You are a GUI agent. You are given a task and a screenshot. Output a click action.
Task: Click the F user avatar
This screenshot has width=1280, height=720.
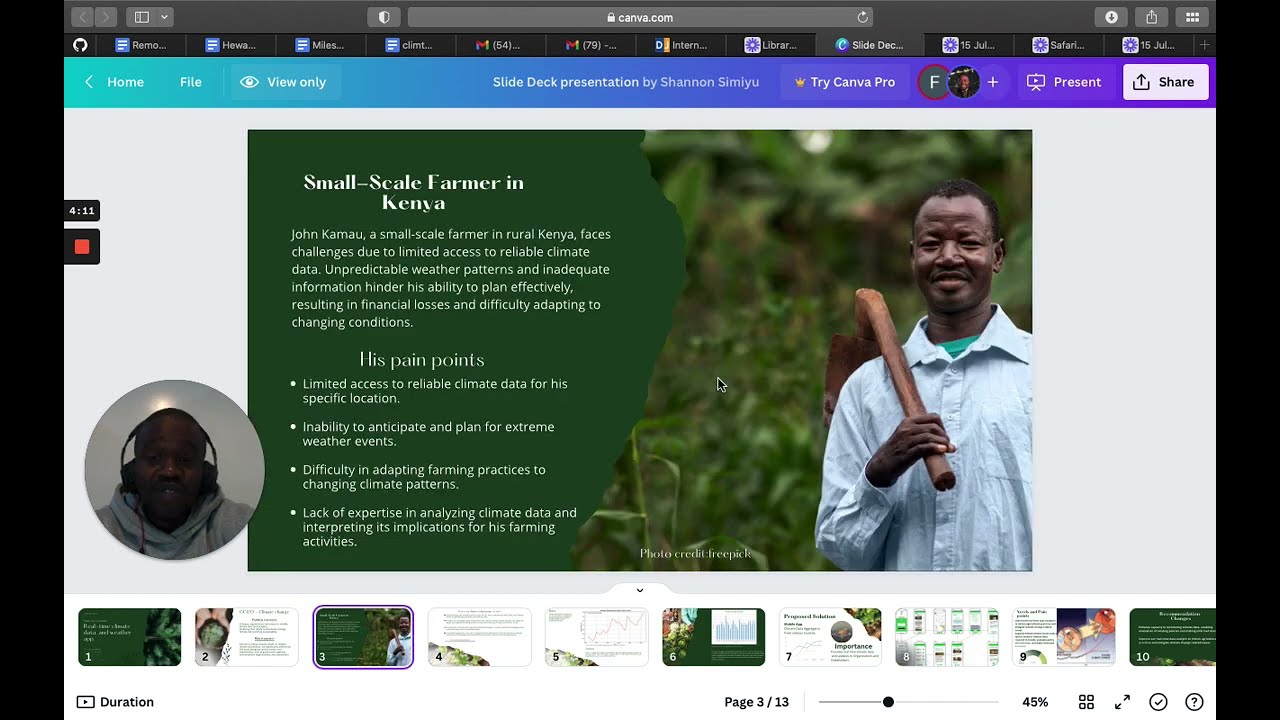(x=934, y=82)
